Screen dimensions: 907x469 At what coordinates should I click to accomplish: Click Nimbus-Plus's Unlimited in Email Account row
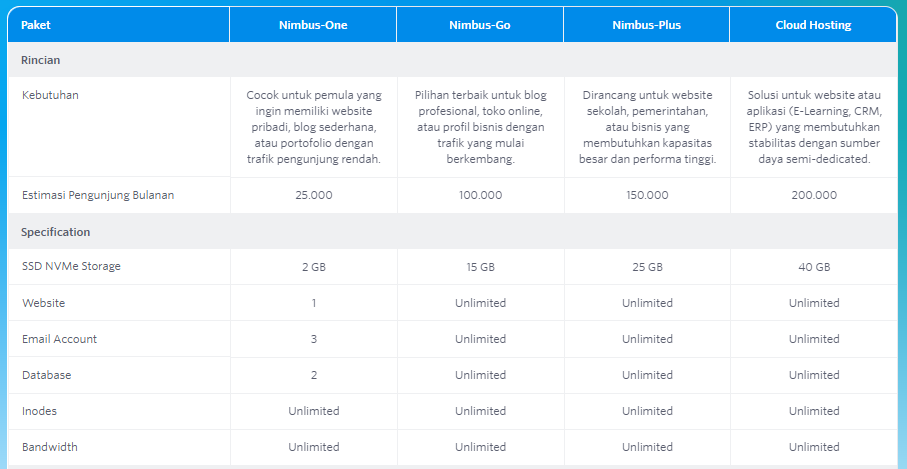tap(647, 339)
